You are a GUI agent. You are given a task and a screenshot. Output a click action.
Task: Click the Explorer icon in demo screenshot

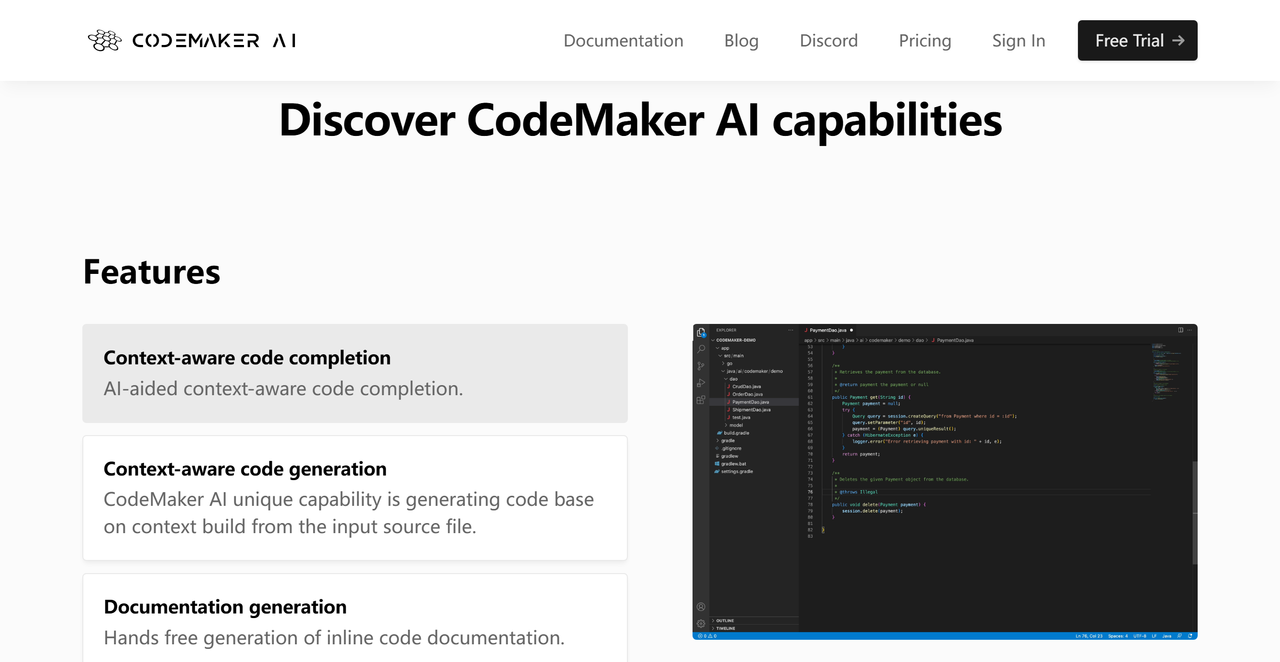point(701,332)
